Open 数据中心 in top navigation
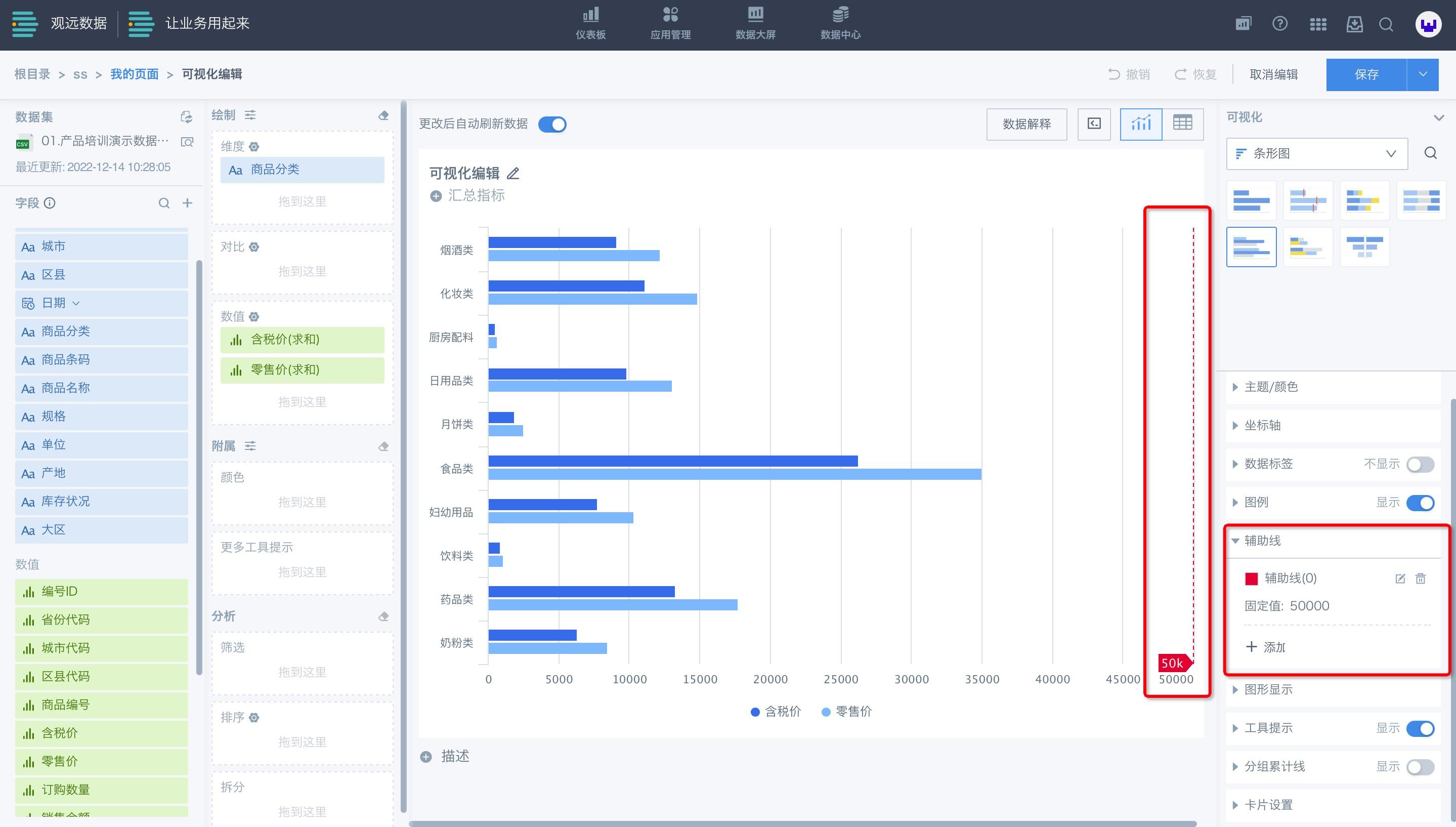This screenshot has width=1456, height=827. tap(840, 23)
